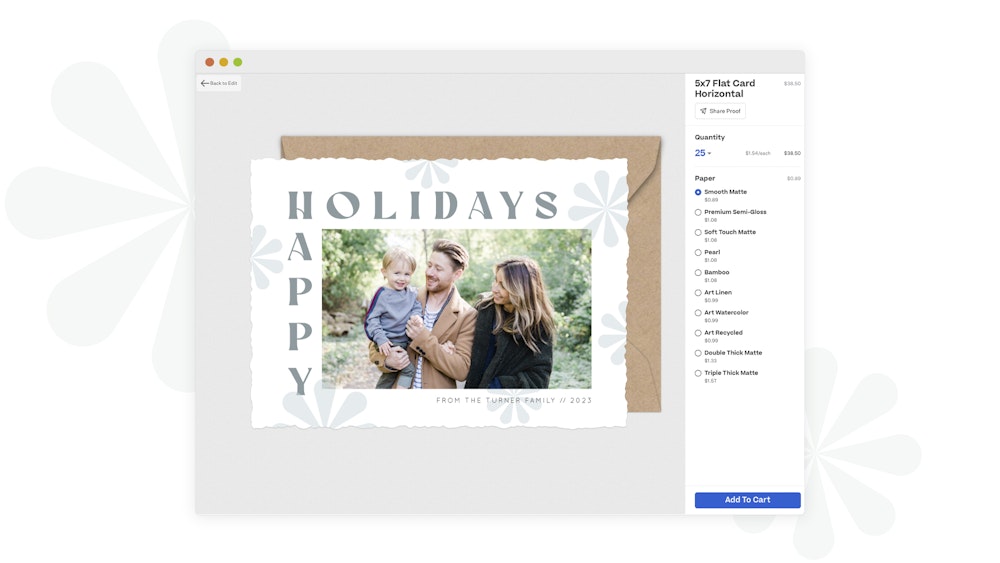Select the Soft Touch Matte radio button
Image resolution: width=1000 pixels, height=563 pixels.
coord(698,232)
